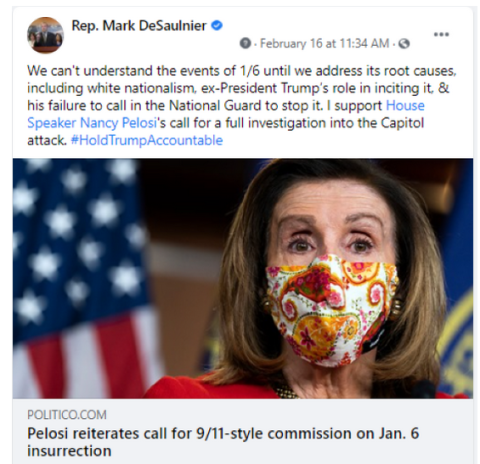Open the Pelosi reiterates call article headline

pos(223,442)
